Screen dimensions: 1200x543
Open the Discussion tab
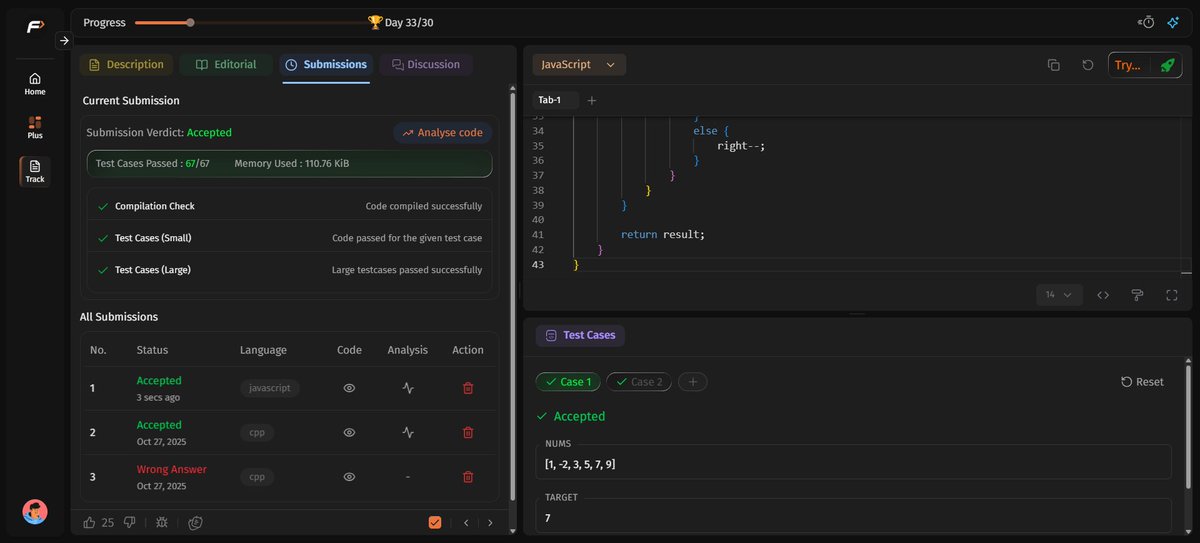426,65
